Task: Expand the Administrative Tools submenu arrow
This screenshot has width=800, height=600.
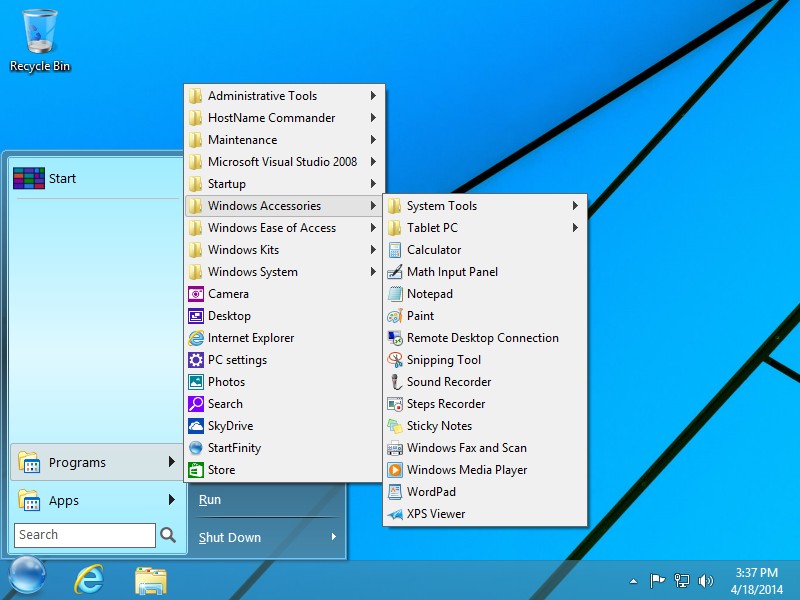Action: [x=373, y=95]
